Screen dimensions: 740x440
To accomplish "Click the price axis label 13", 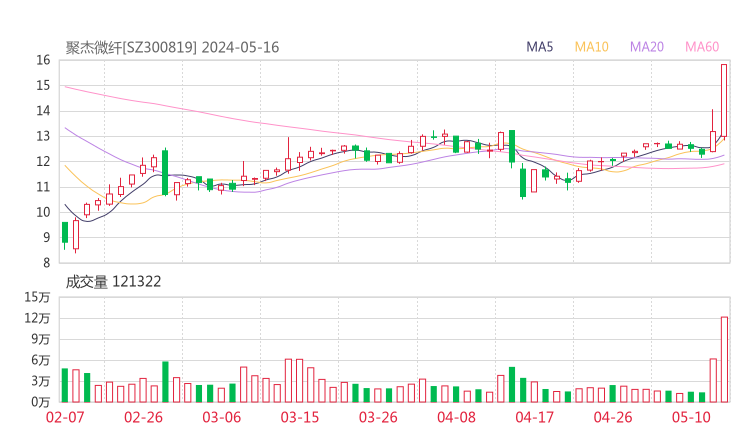I will [x=43, y=136].
